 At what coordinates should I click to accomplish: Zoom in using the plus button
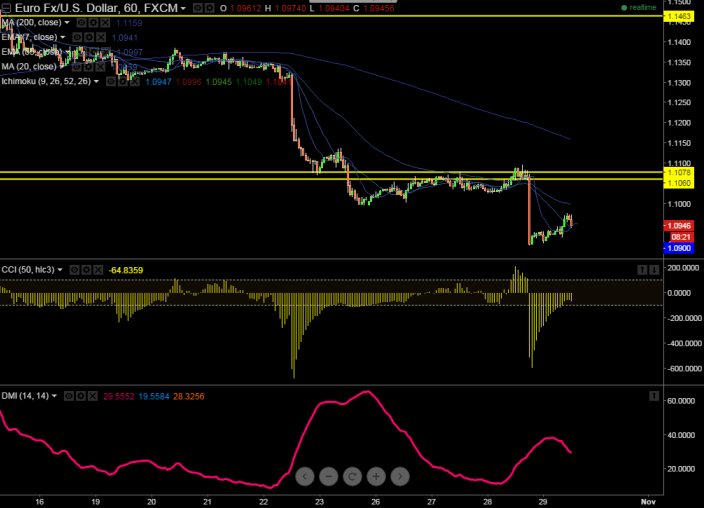click(x=376, y=476)
